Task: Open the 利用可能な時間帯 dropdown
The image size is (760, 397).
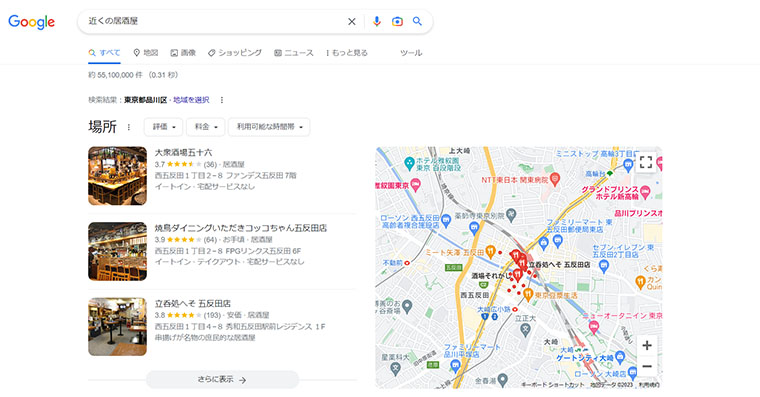Action: pos(269,127)
